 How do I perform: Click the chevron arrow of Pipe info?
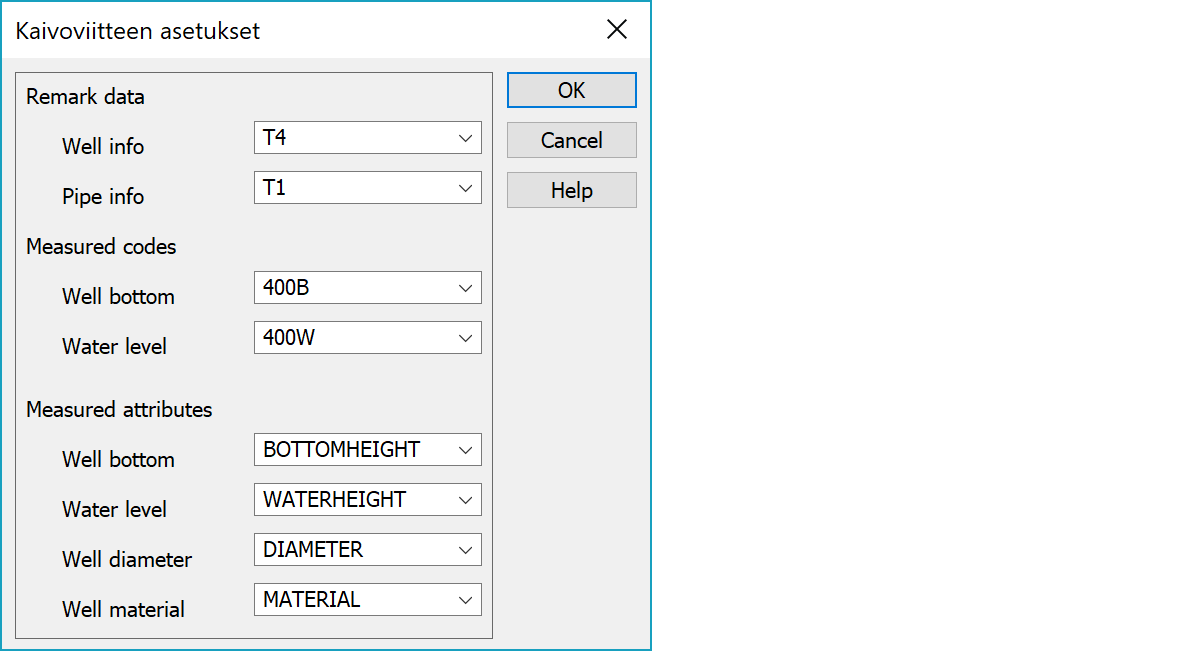pyautogui.click(x=465, y=188)
